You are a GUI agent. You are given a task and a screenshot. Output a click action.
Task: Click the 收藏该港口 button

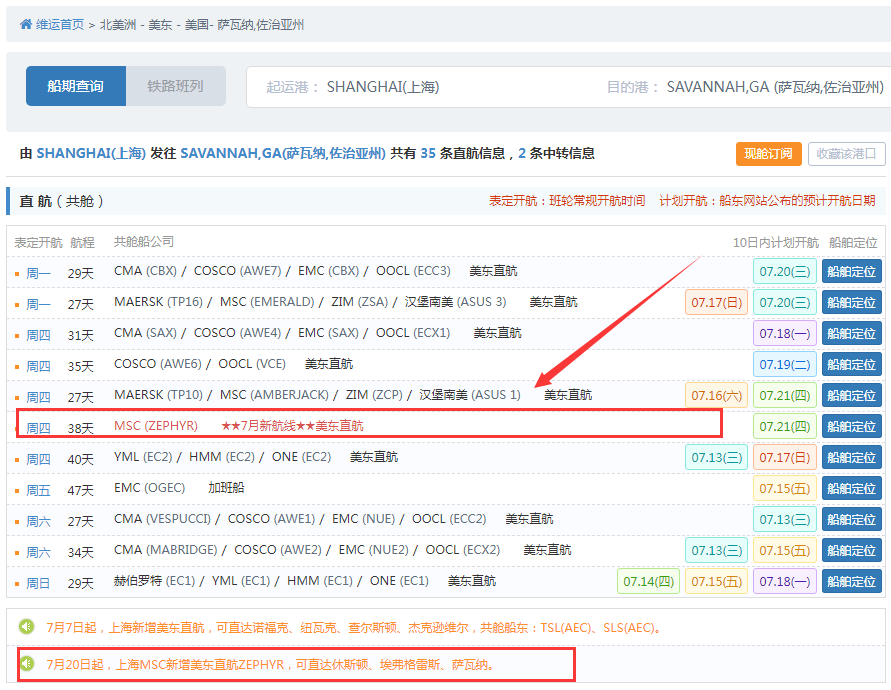[846, 153]
